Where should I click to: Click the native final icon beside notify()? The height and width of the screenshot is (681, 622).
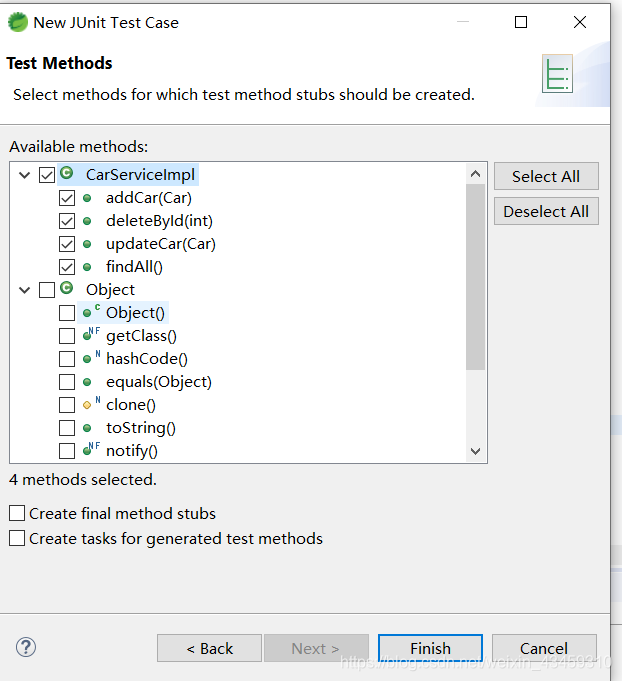coord(91,449)
